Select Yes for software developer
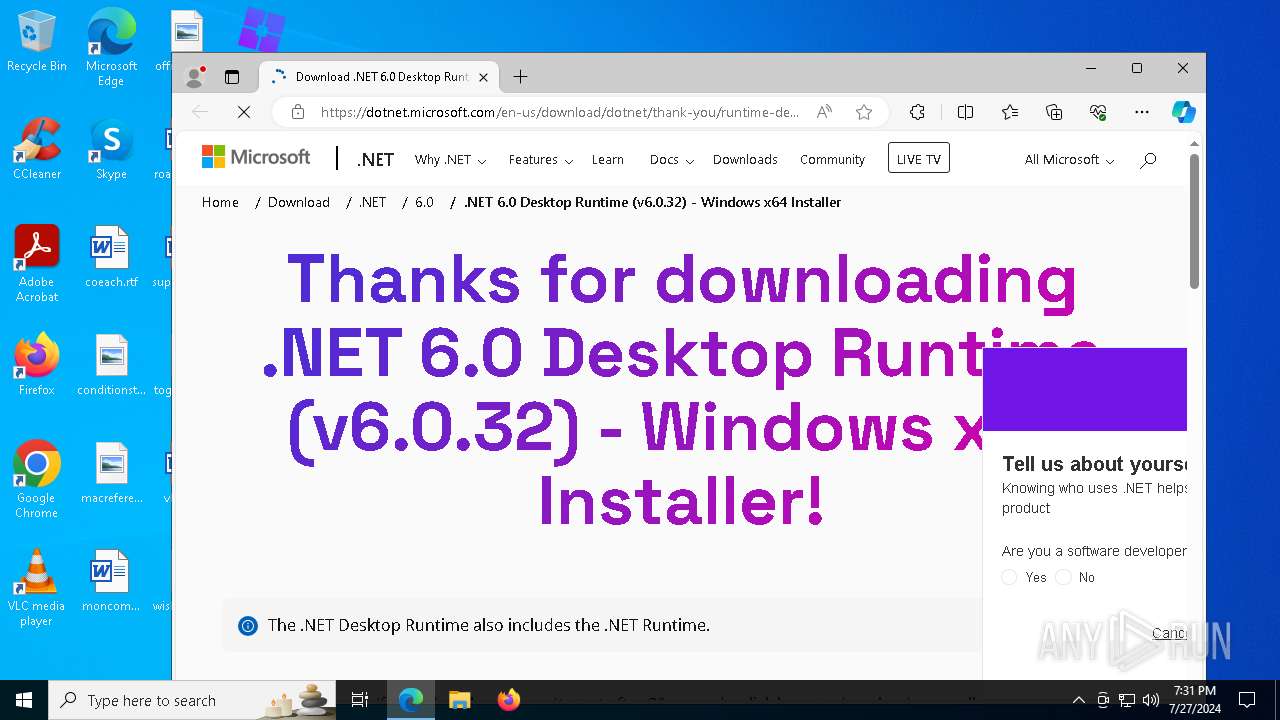The width and height of the screenshot is (1280, 720). tap(1009, 577)
